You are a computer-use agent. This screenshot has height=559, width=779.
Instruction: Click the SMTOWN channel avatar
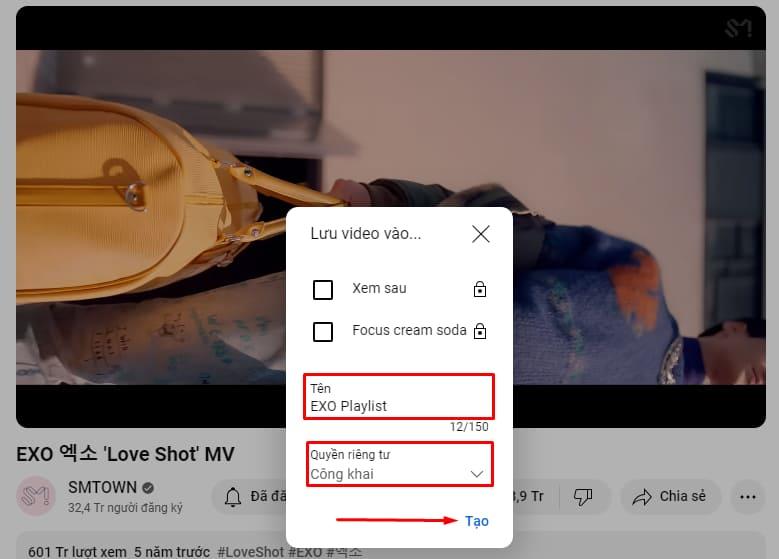point(36,496)
